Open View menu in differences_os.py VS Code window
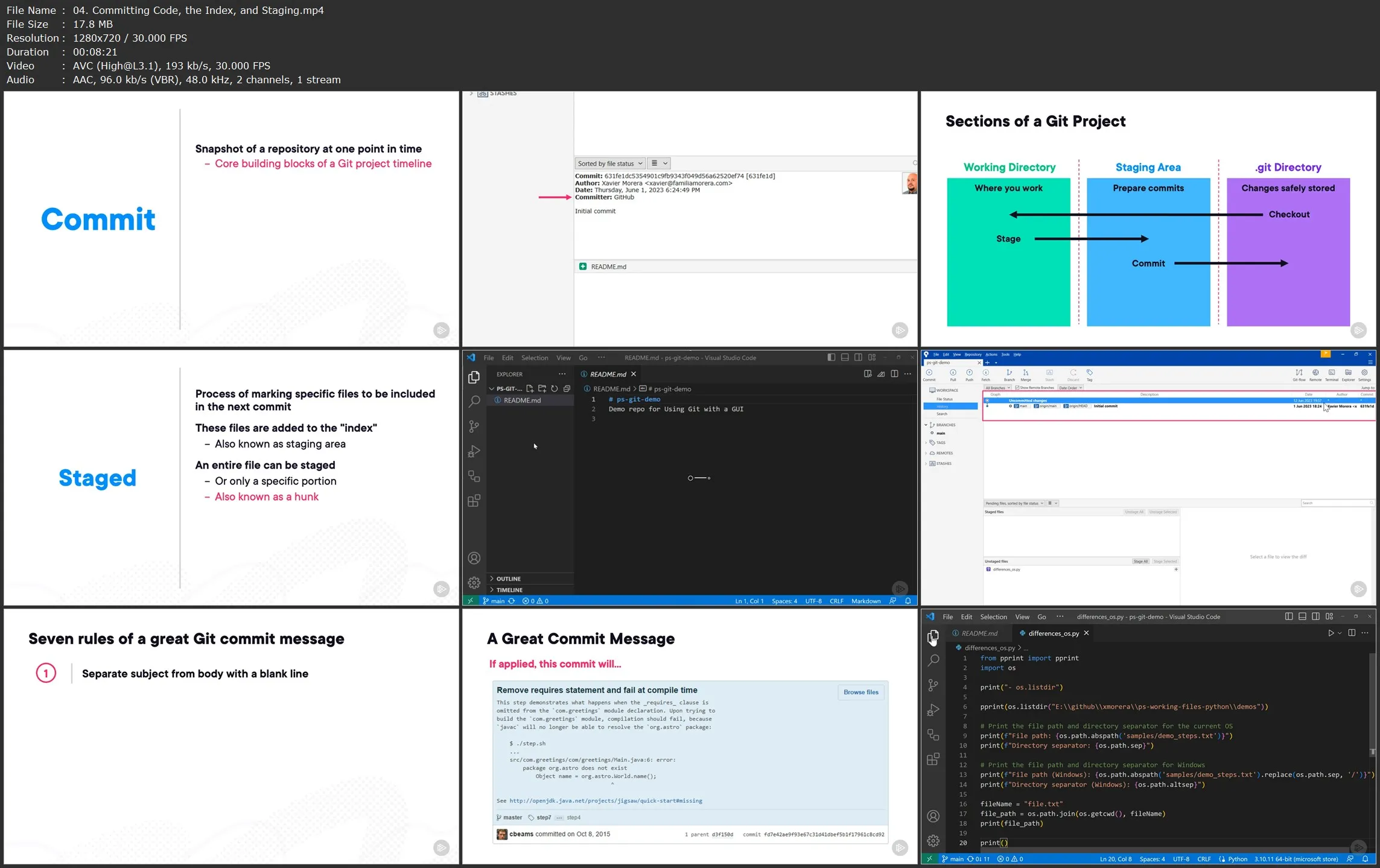The image size is (1380, 868). (1022, 616)
